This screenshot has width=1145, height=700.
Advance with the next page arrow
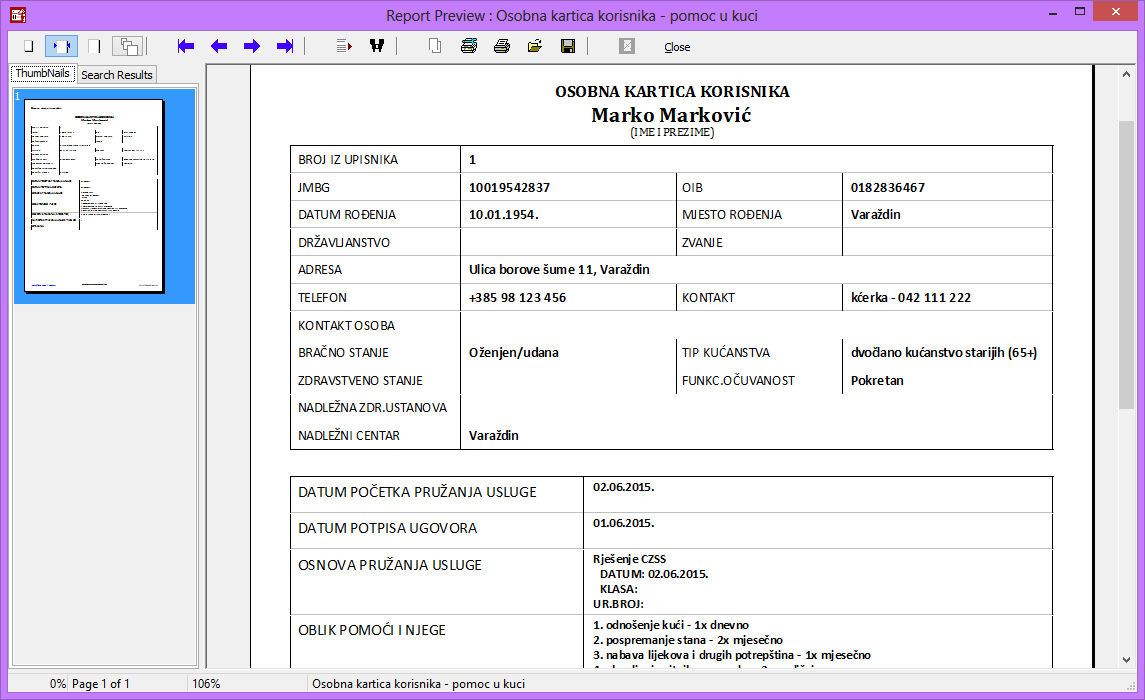(x=252, y=46)
